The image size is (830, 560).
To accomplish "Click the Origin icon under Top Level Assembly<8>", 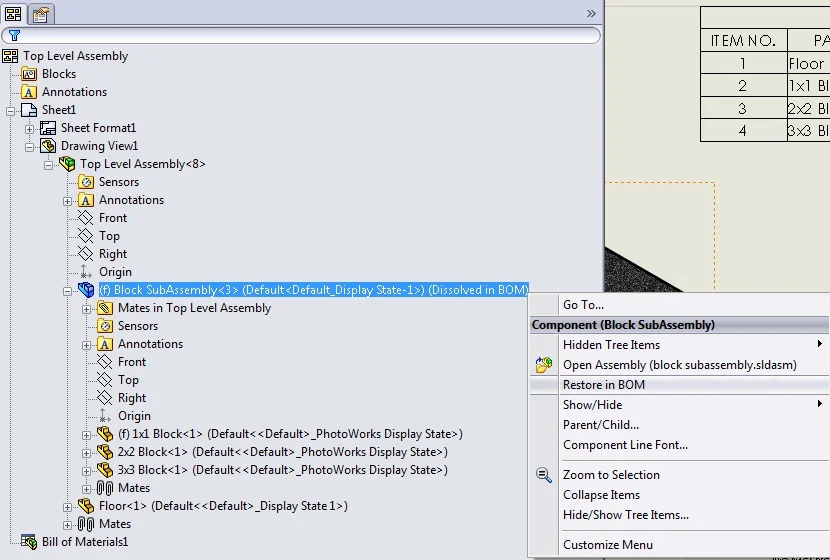I will coord(86,272).
